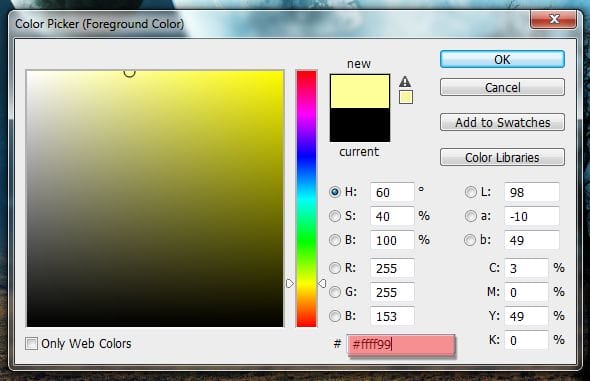
Task: Click the right hue slider arrow
Action: tap(322, 283)
